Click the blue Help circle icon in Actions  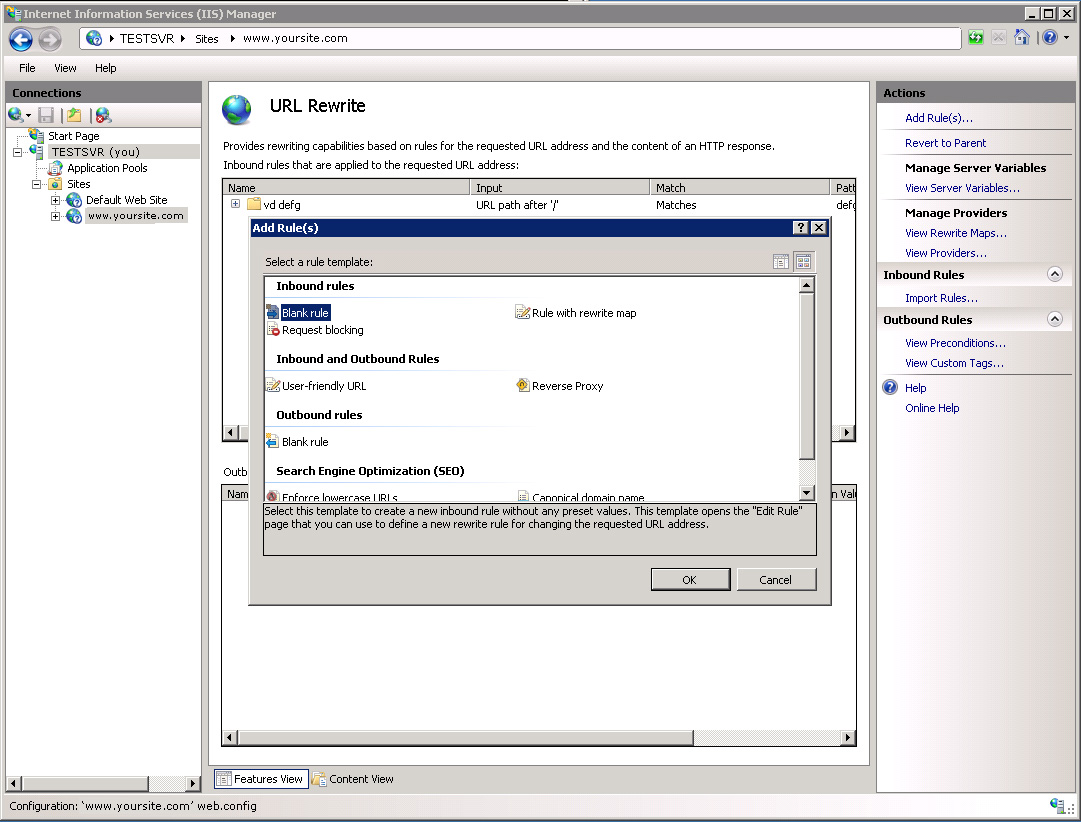pos(890,387)
